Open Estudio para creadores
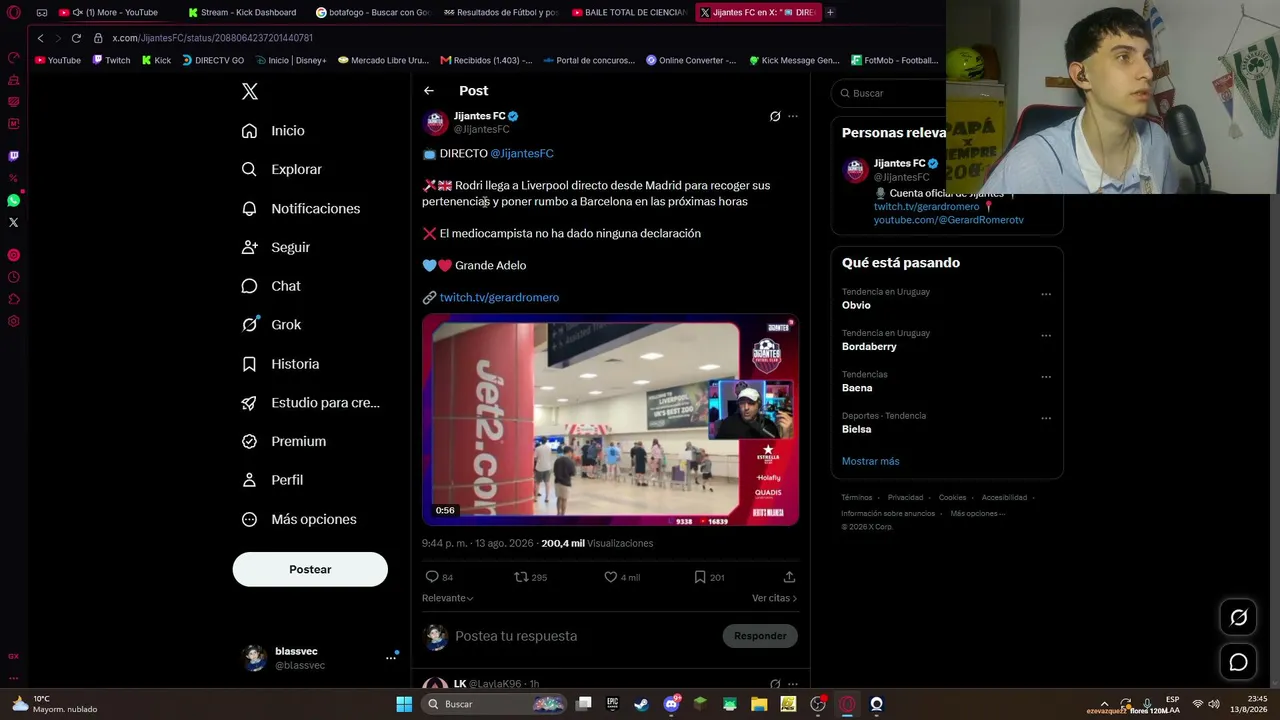 tap(311, 403)
